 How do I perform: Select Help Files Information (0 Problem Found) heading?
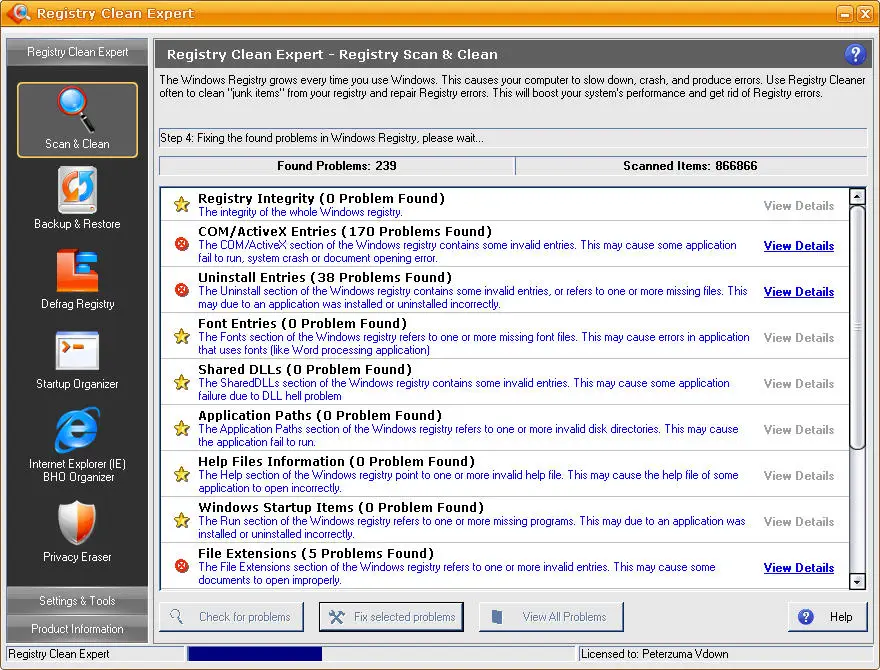(x=336, y=461)
